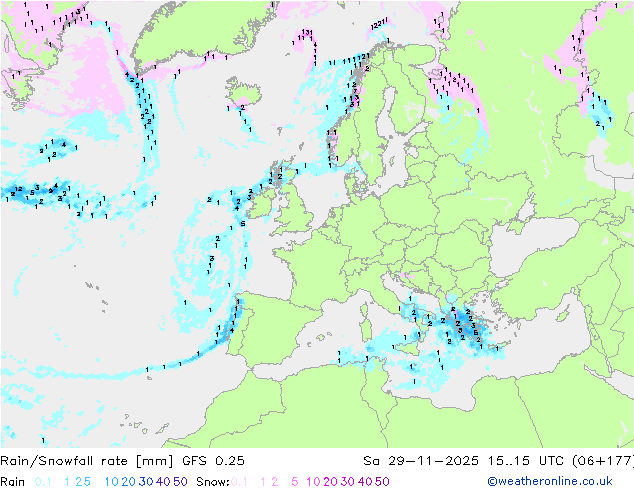Screen dimensions: 634x490
Task: Select the Snow 20 legend color value
Action: pyautogui.click(x=330, y=482)
